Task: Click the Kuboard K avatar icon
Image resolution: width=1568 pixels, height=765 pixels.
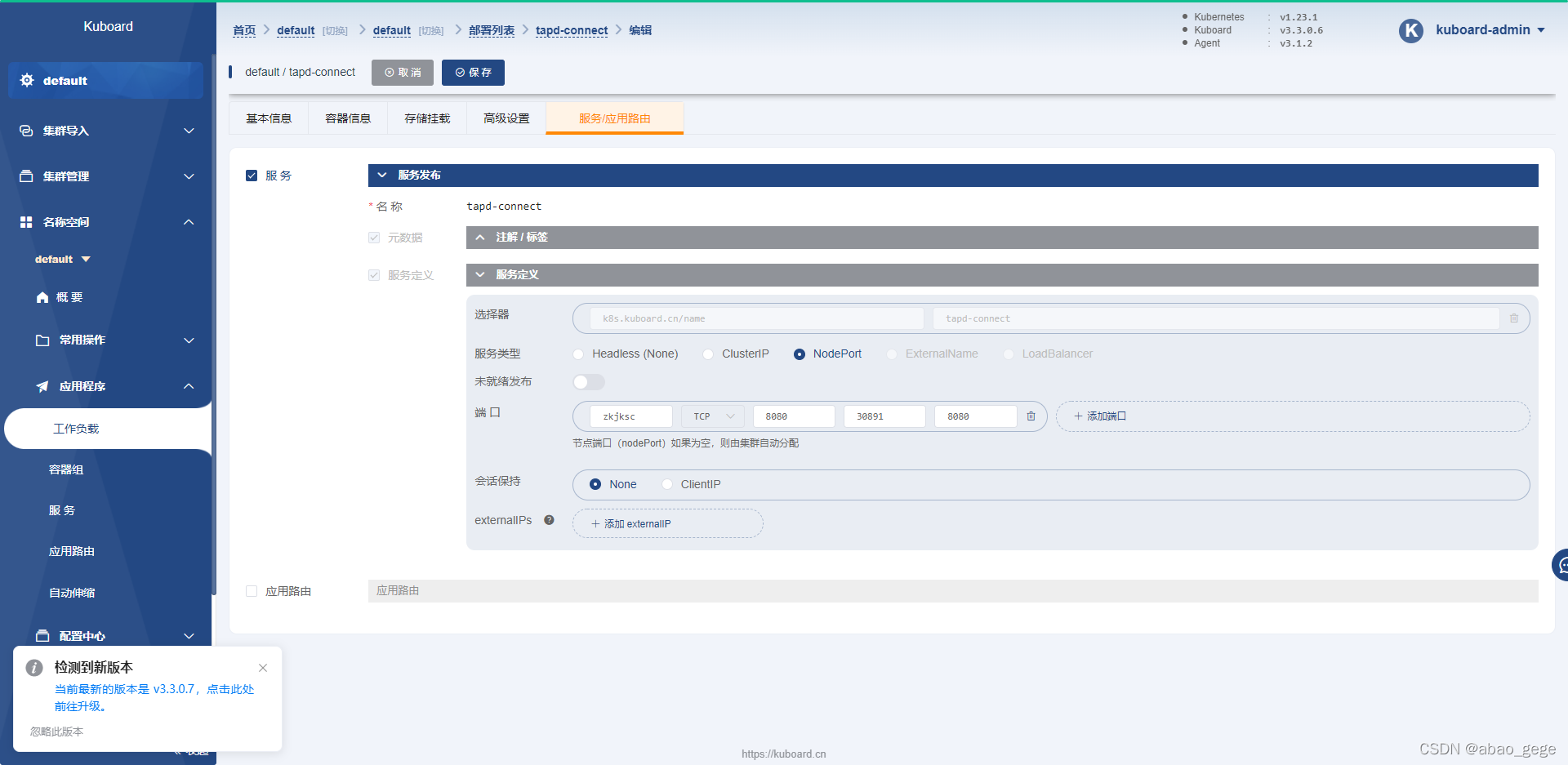Action: click(x=1411, y=30)
